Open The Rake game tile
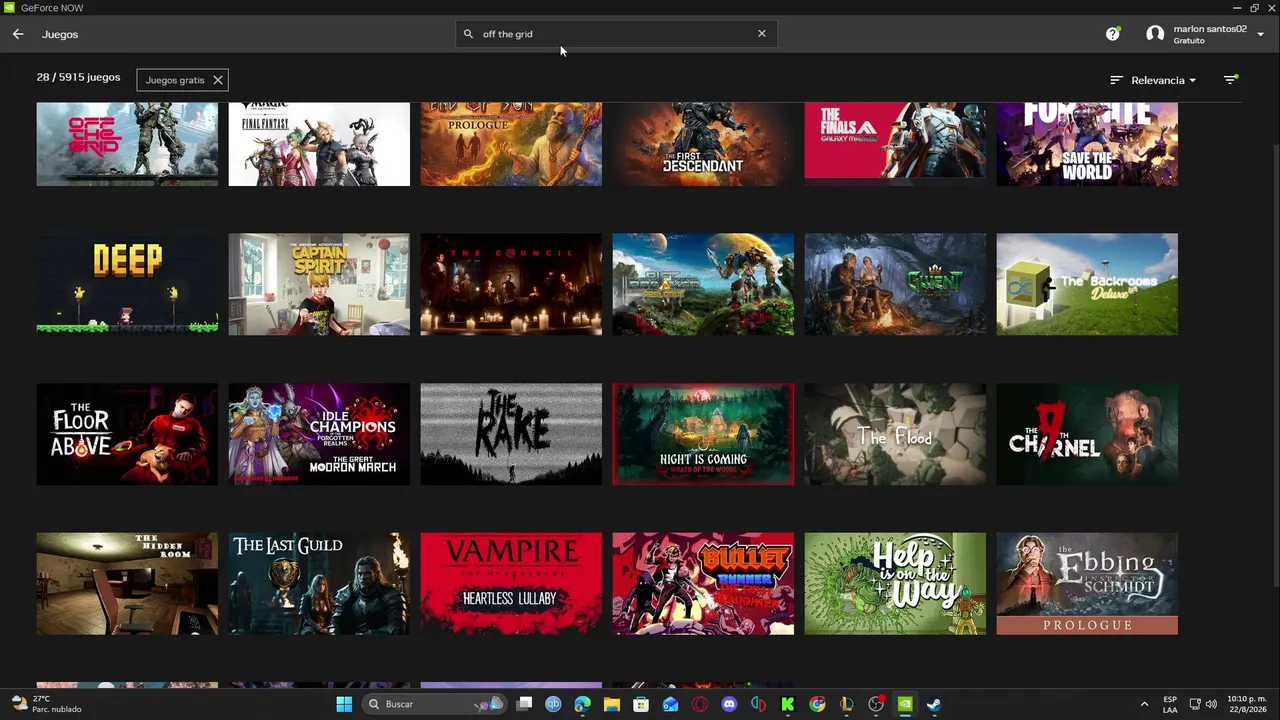The height and width of the screenshot is (720, 1280). (x=511, y=434)
